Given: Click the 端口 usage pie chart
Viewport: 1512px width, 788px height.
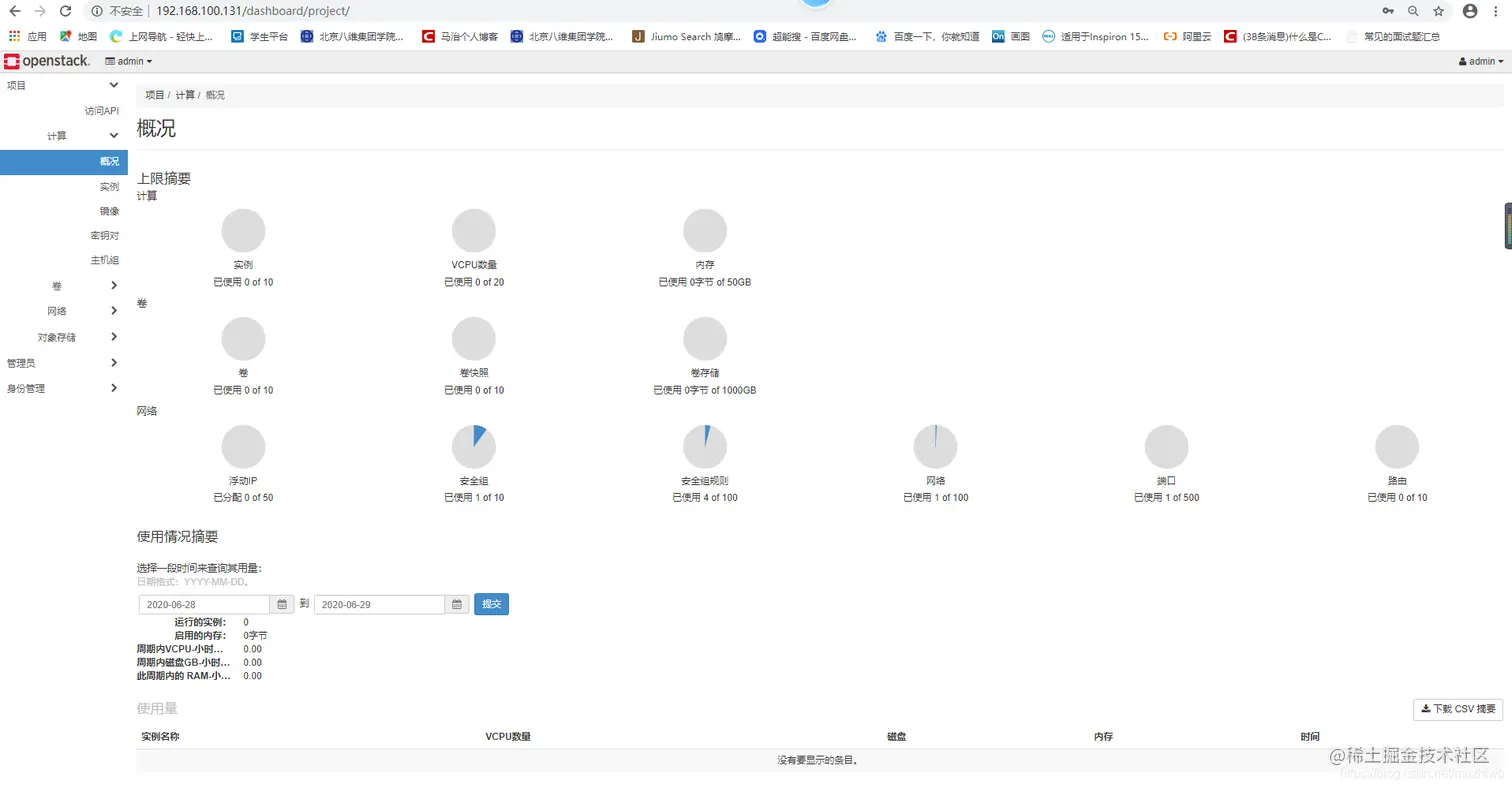Looking at the screenshot, I should tap(1166, 446).
